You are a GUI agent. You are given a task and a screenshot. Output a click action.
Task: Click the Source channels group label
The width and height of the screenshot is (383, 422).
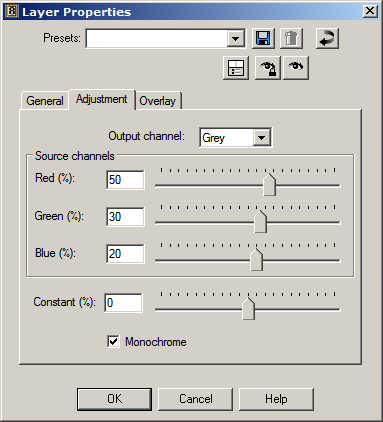pyautogui.click(x=75, y=156)
